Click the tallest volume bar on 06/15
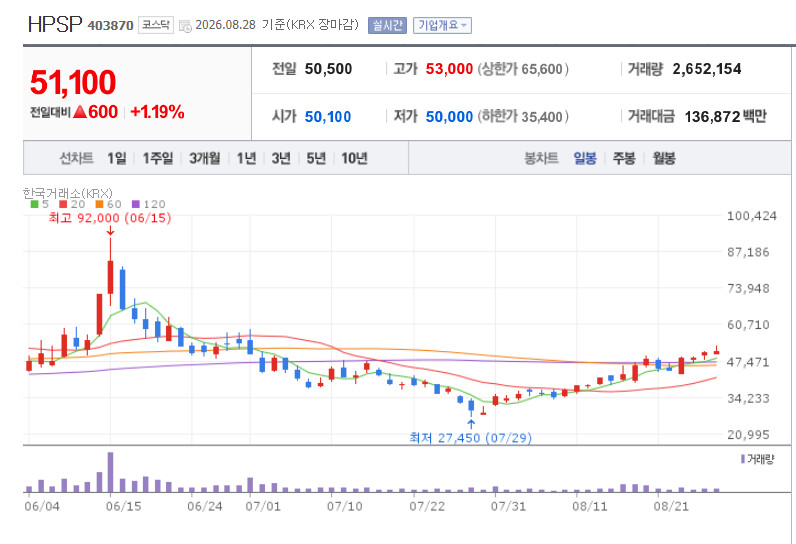 tap(110, 472)
